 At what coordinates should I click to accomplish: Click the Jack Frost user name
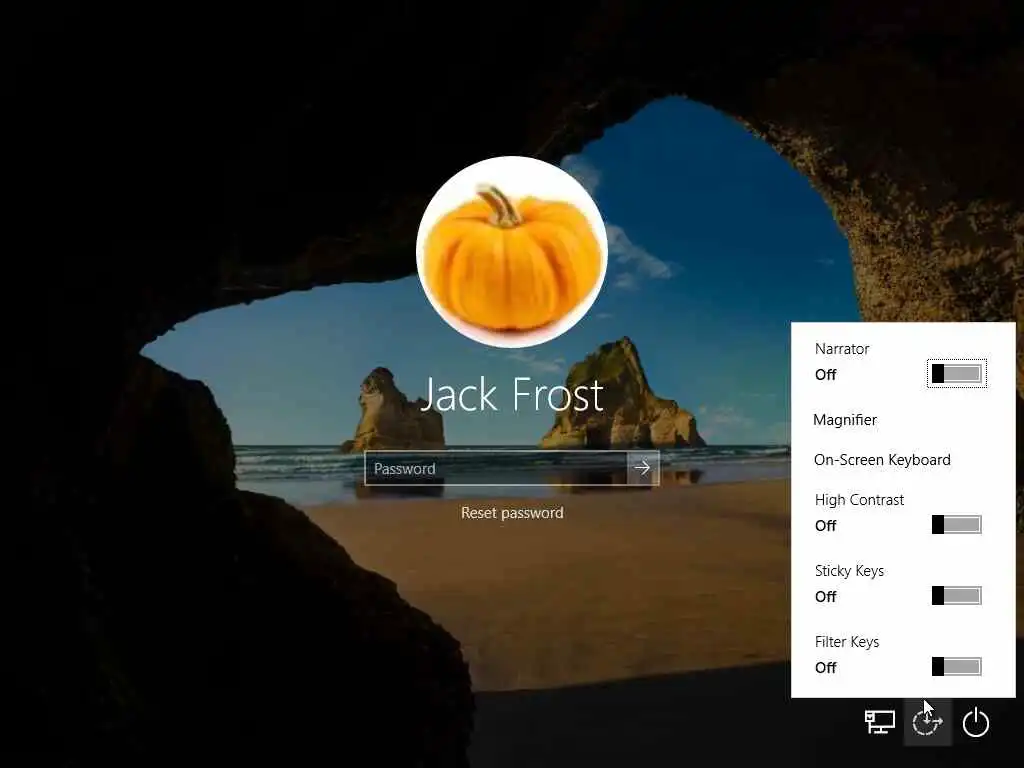512,394
